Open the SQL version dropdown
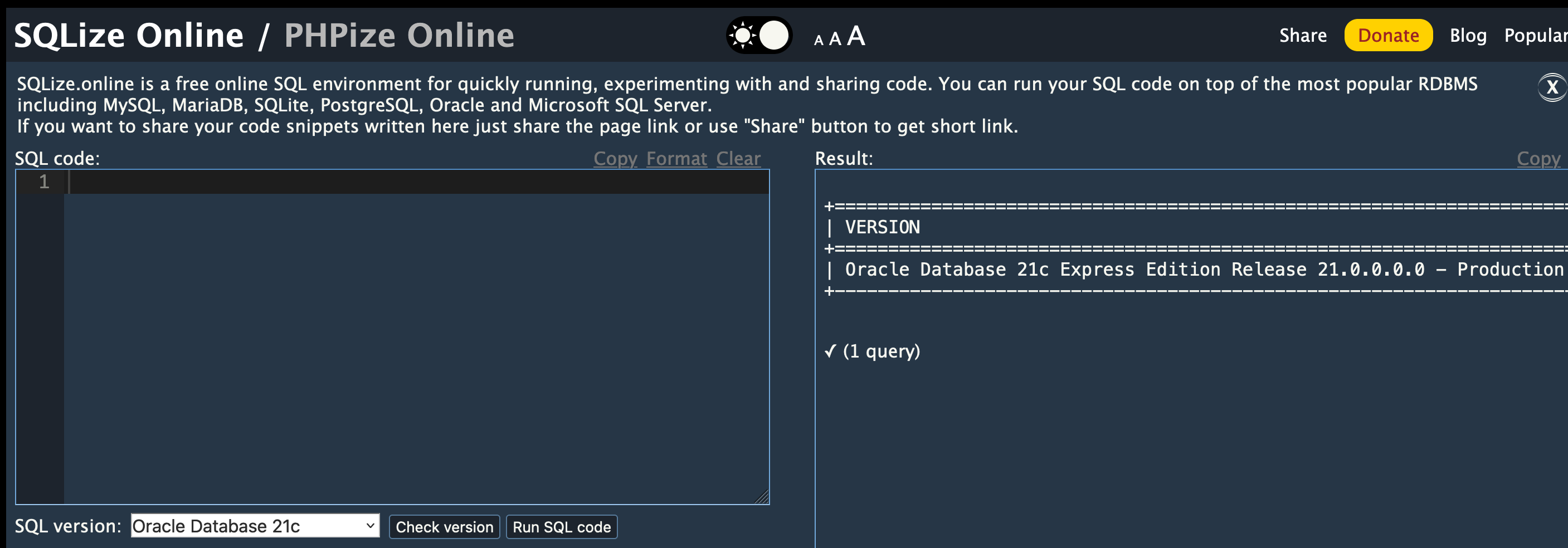Viewport: 1568px width, 548px height. (x=255, y=526)
